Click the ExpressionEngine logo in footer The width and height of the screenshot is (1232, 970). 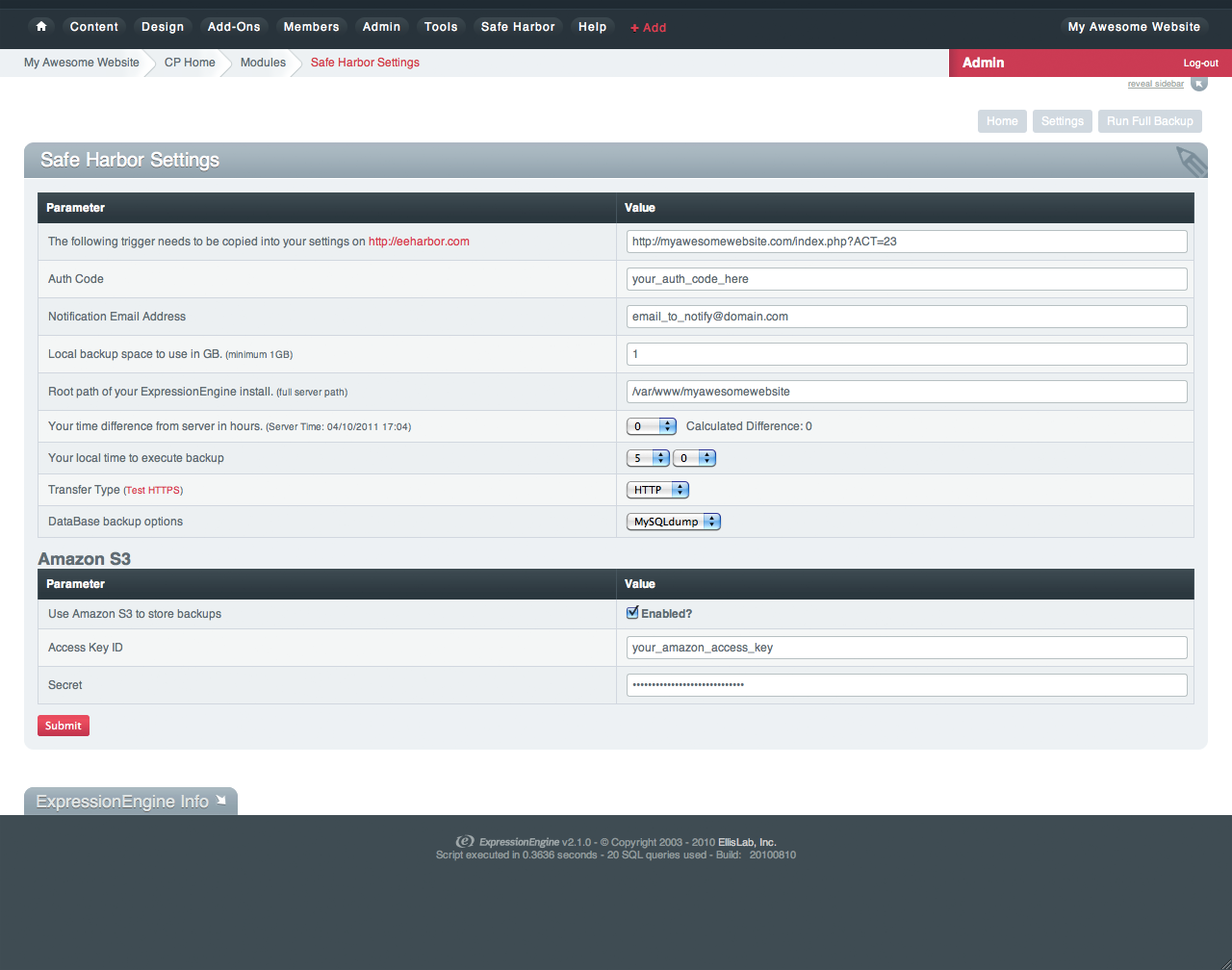[x=465, y=841]
